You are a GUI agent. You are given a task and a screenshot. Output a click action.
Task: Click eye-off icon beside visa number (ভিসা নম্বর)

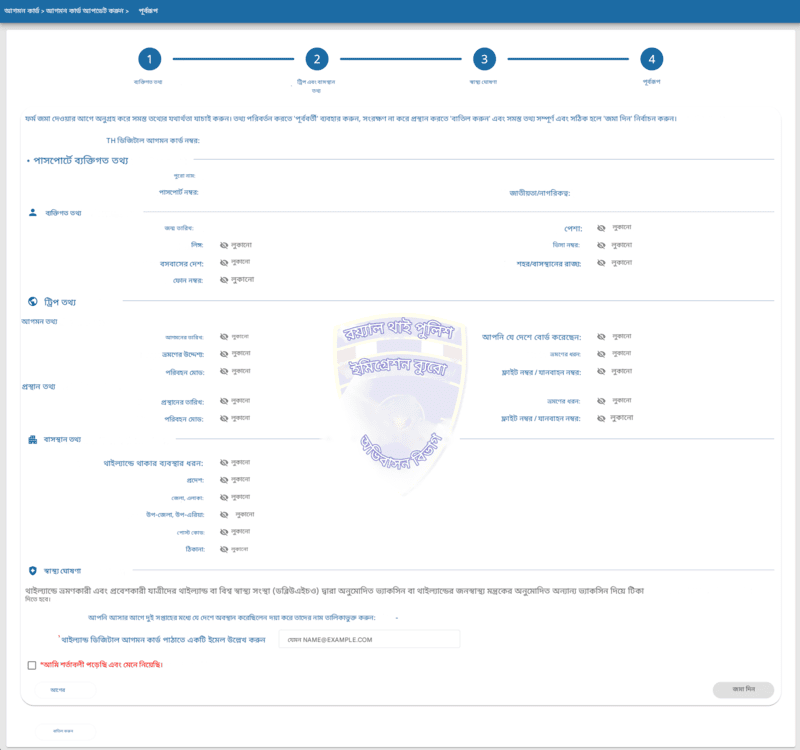[601, 245]
